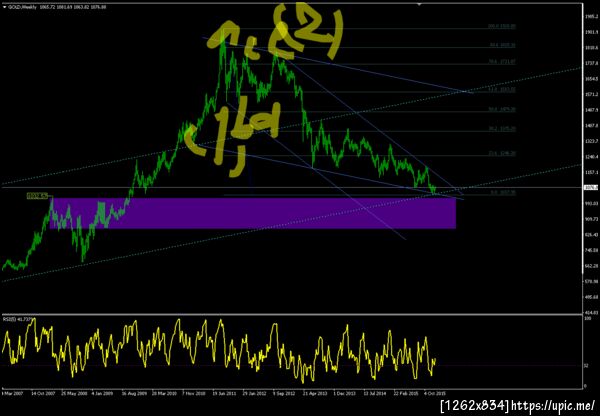Click the 1571.2 price axis value
This screenshot has width=600, height=416.
[591, 94]
